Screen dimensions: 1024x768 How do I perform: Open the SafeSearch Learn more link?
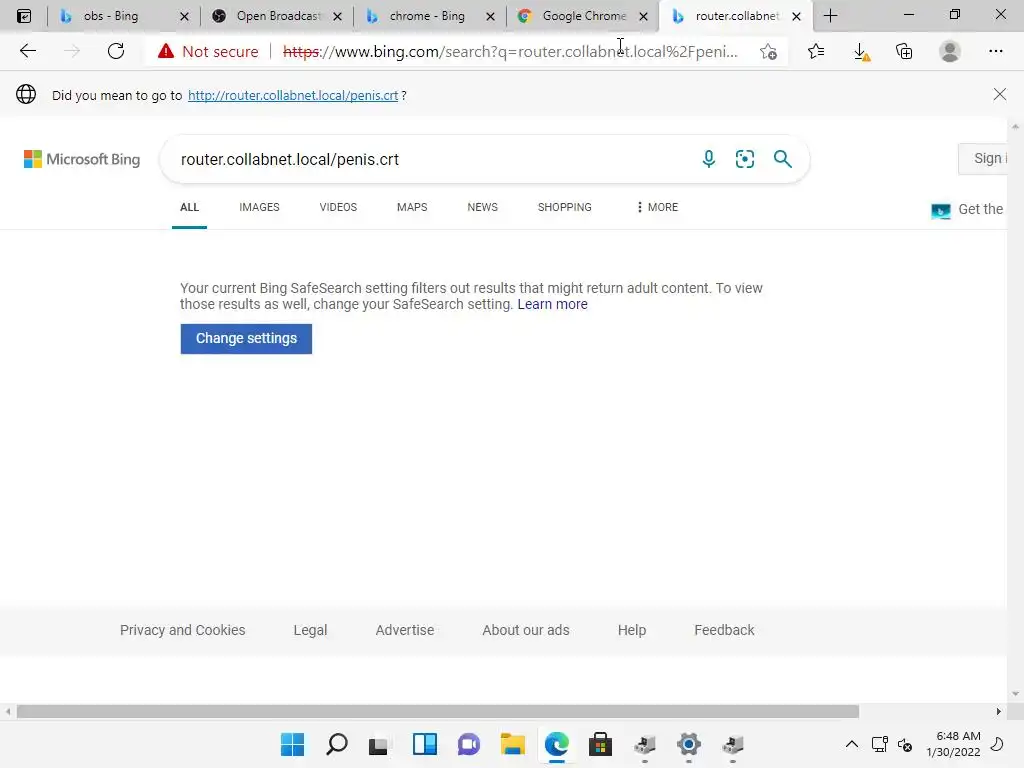(x=552, y=304)
